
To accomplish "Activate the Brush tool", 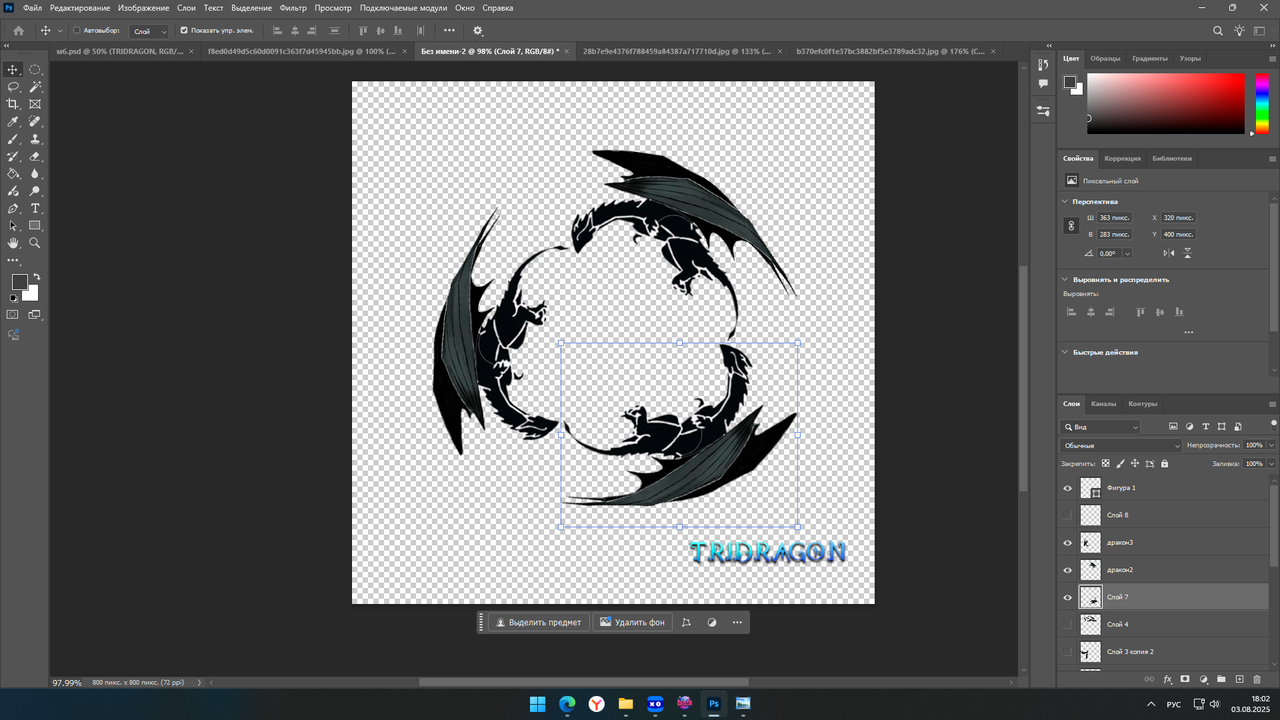I will 13,139.
